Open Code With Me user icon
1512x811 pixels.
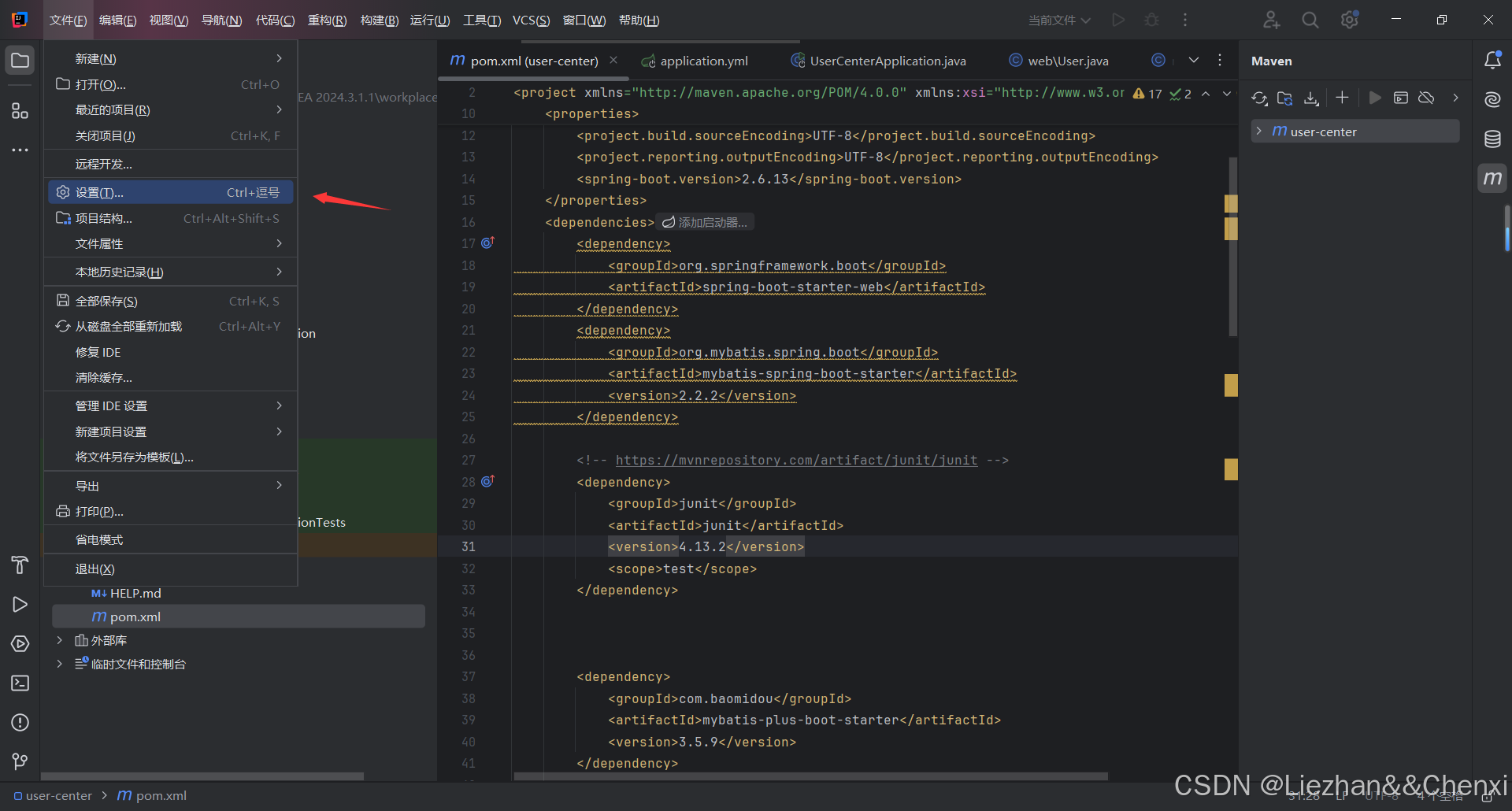pos(1271,20)
